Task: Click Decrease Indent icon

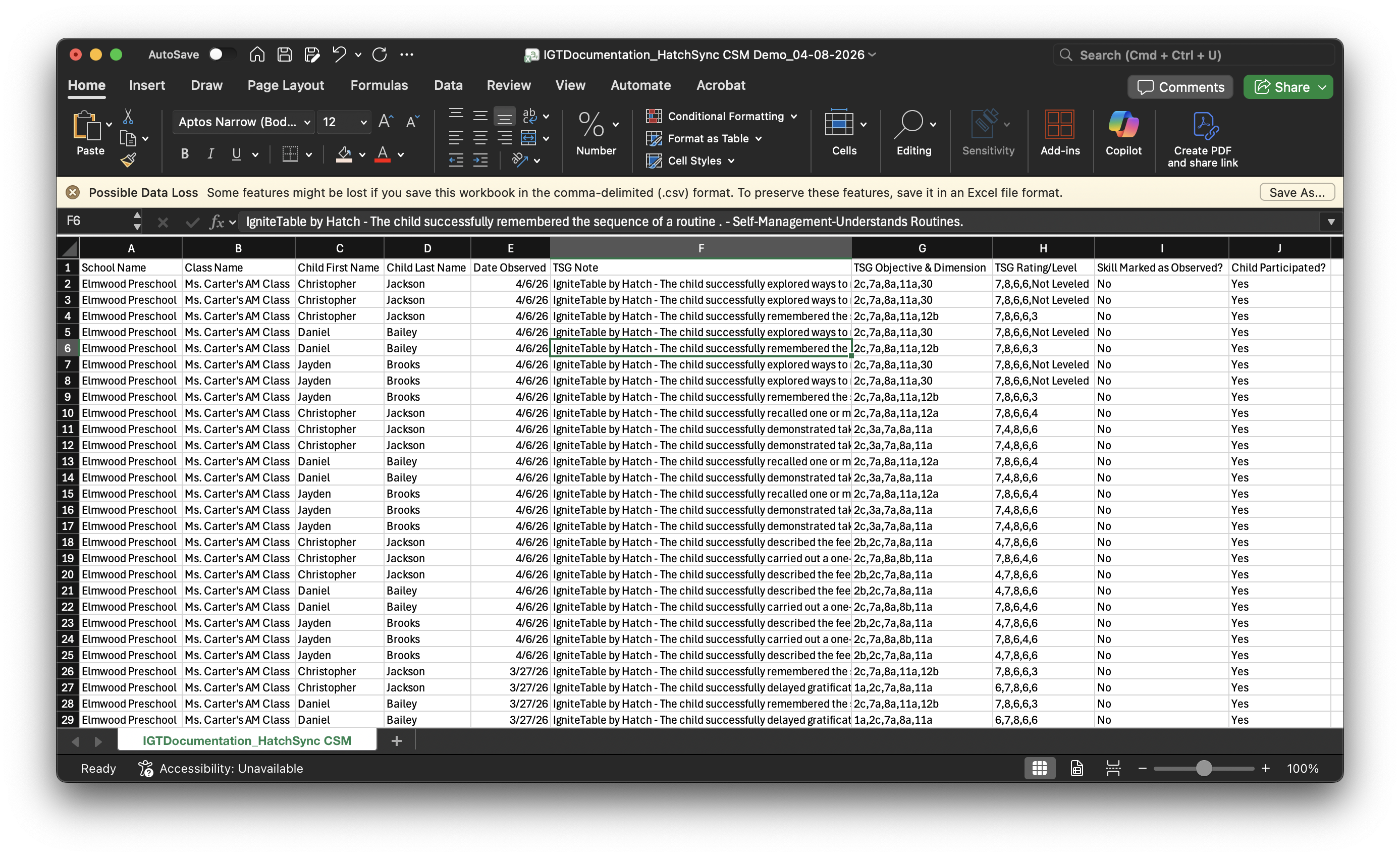Action: 456,160
